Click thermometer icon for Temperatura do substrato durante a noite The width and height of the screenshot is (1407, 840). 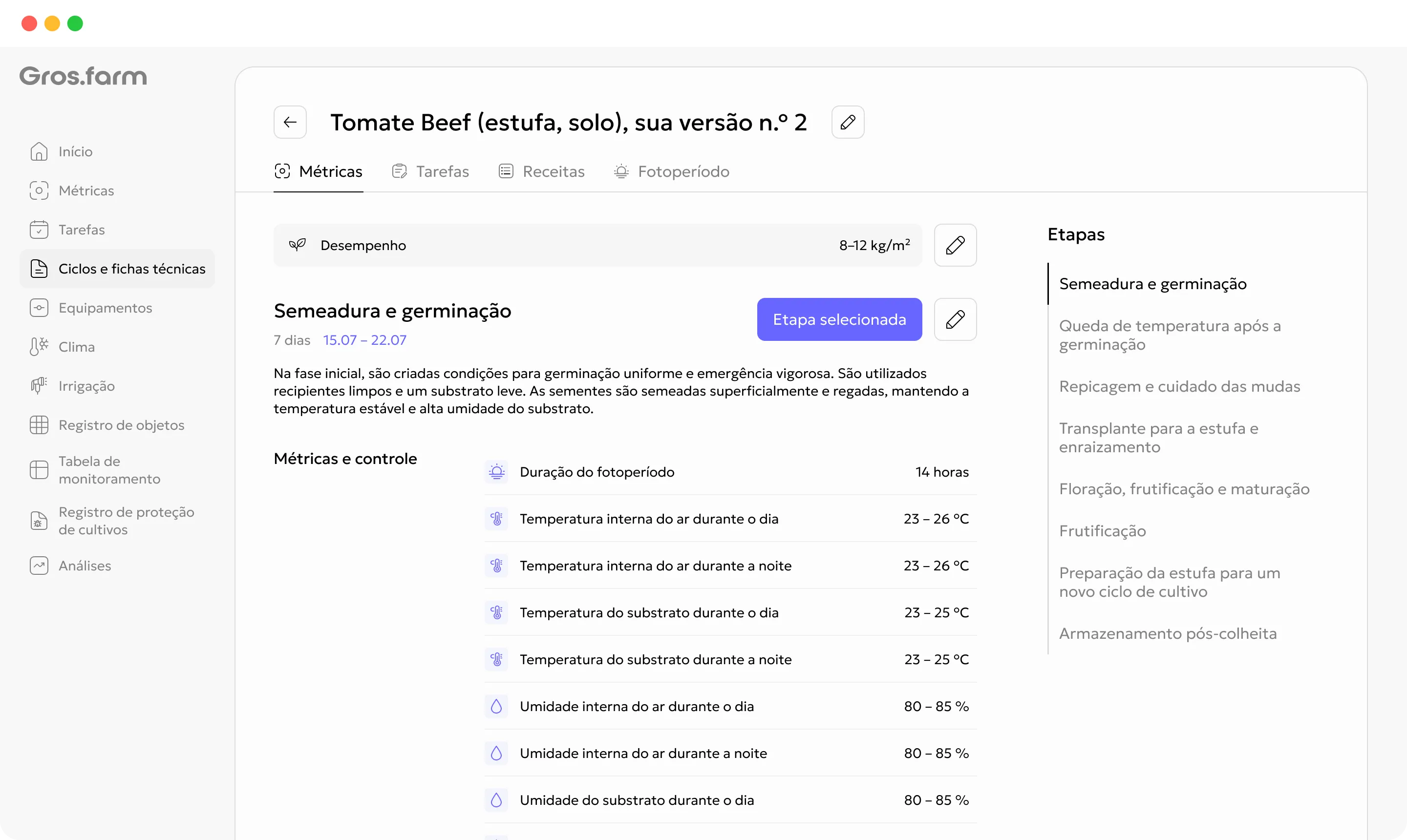[496, 660]
